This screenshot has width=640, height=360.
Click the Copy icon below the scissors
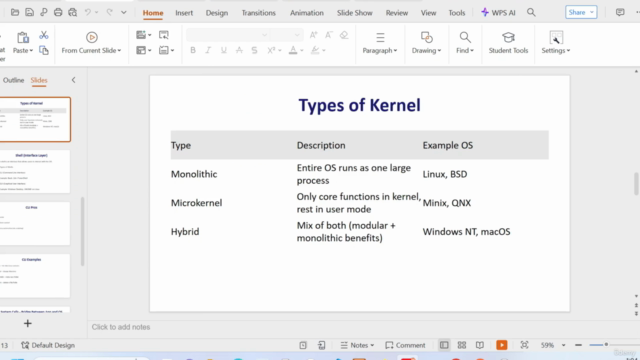click(44, 50)
